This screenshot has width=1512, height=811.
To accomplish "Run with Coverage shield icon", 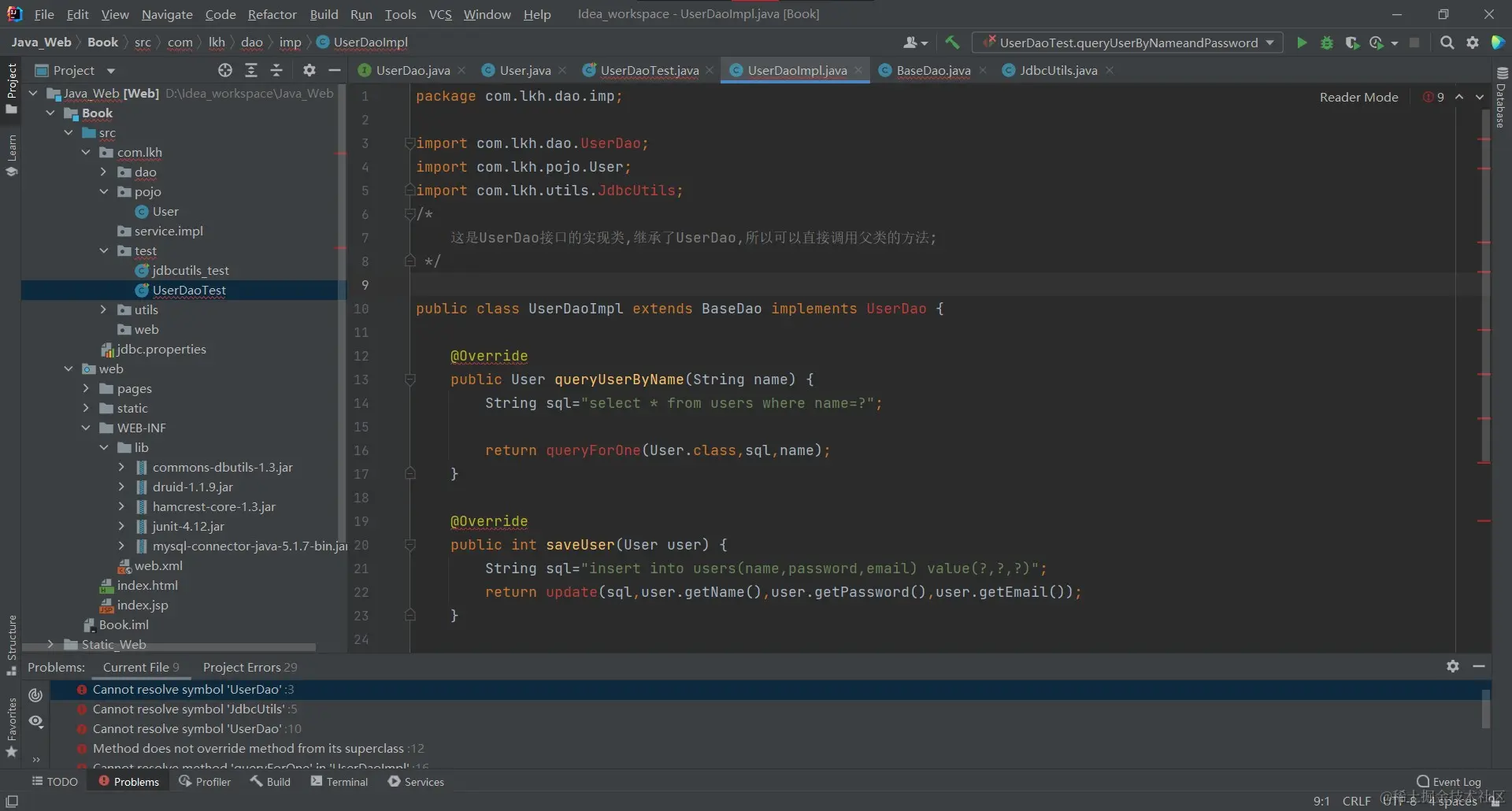I will [x=1352, y=43].
